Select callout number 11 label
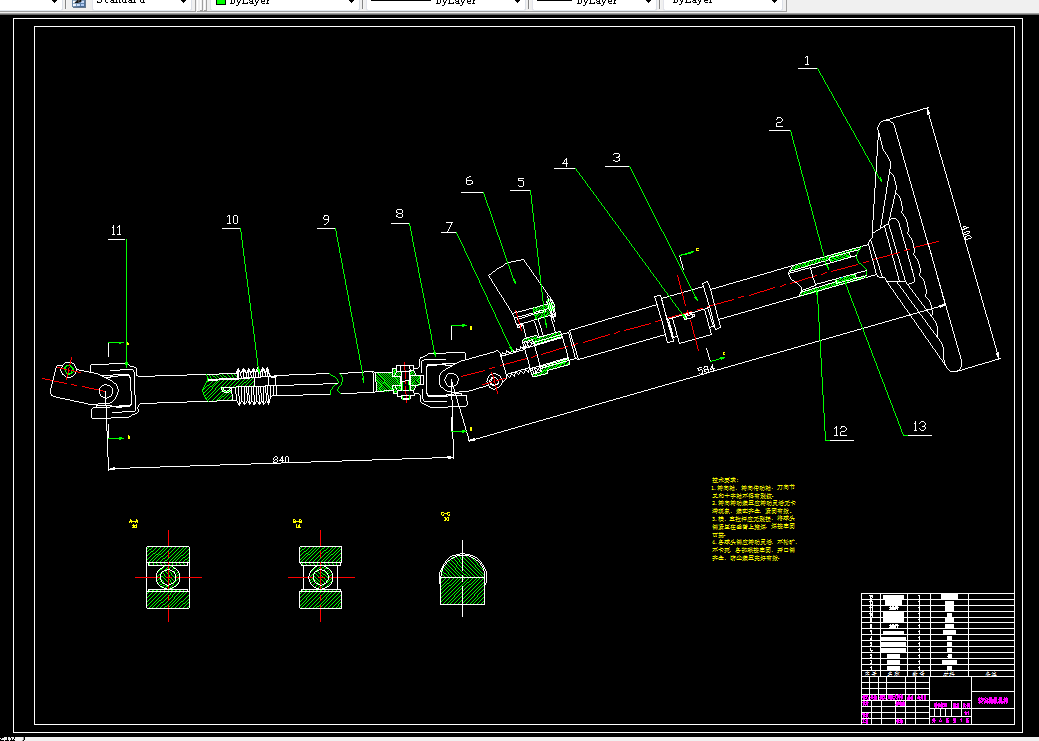Image resolution: width=1039 pixels, height=741 pixels. (117, 231)
